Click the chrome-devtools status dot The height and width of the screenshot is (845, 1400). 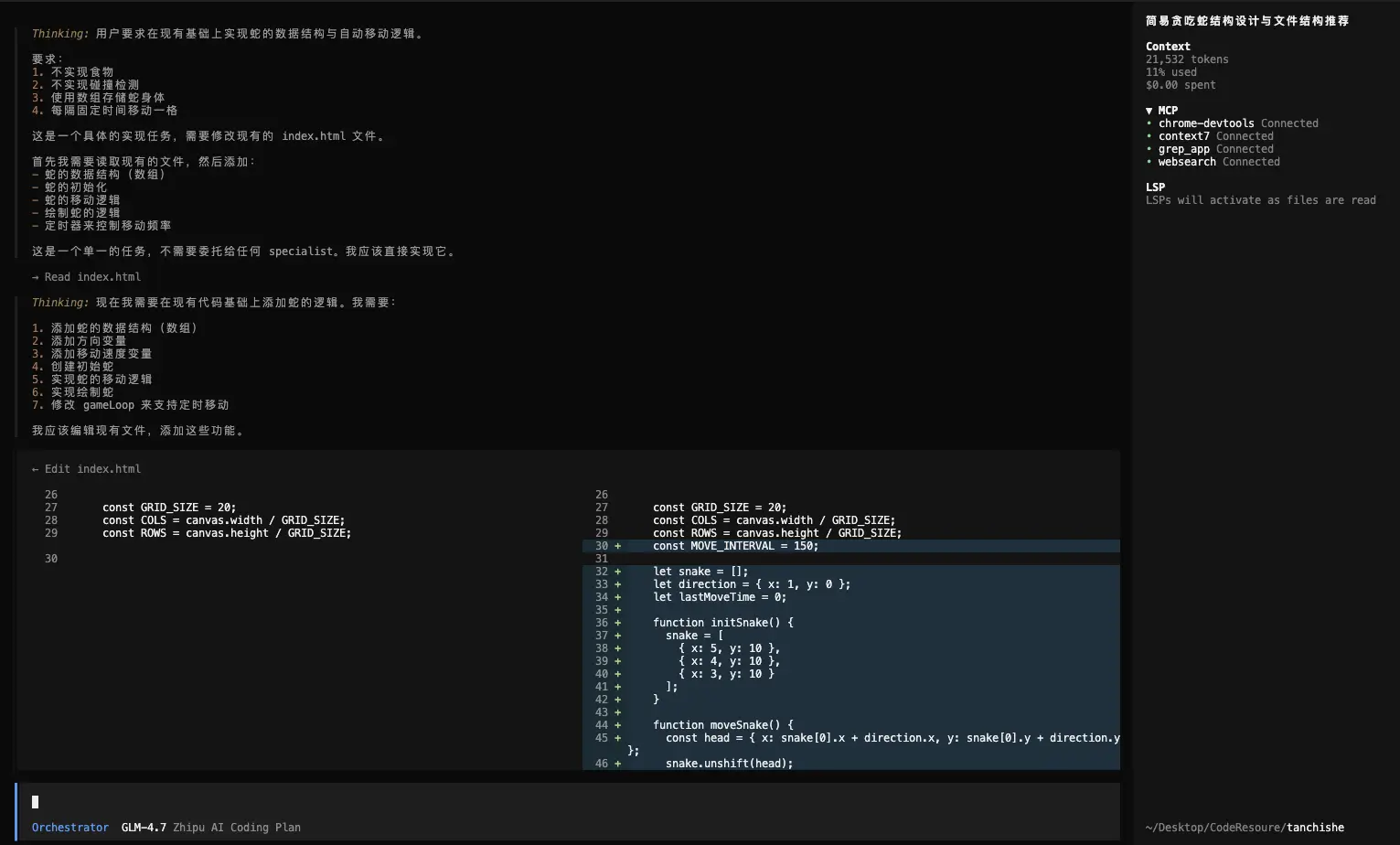click(x=1149, y=123)
